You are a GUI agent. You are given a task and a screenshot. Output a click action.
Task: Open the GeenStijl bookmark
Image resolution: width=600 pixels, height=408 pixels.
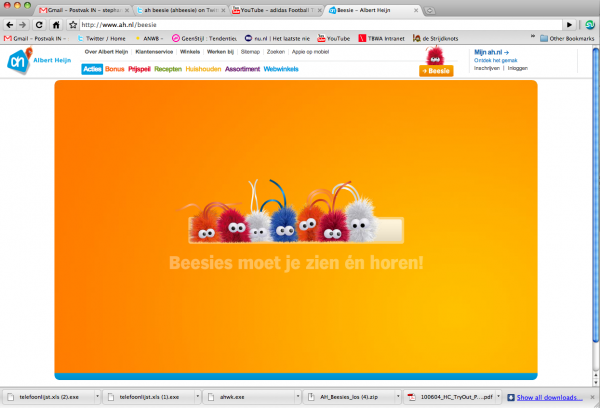click(204, 38)
